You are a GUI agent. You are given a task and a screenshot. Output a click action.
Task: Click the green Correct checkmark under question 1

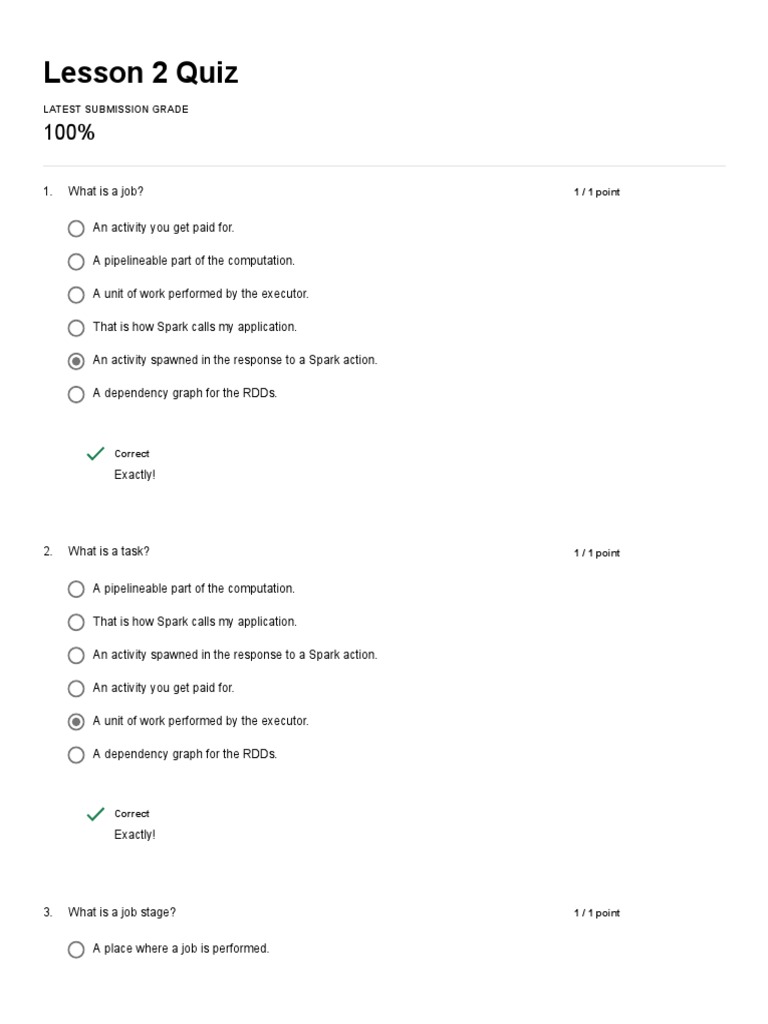(96, 454)
